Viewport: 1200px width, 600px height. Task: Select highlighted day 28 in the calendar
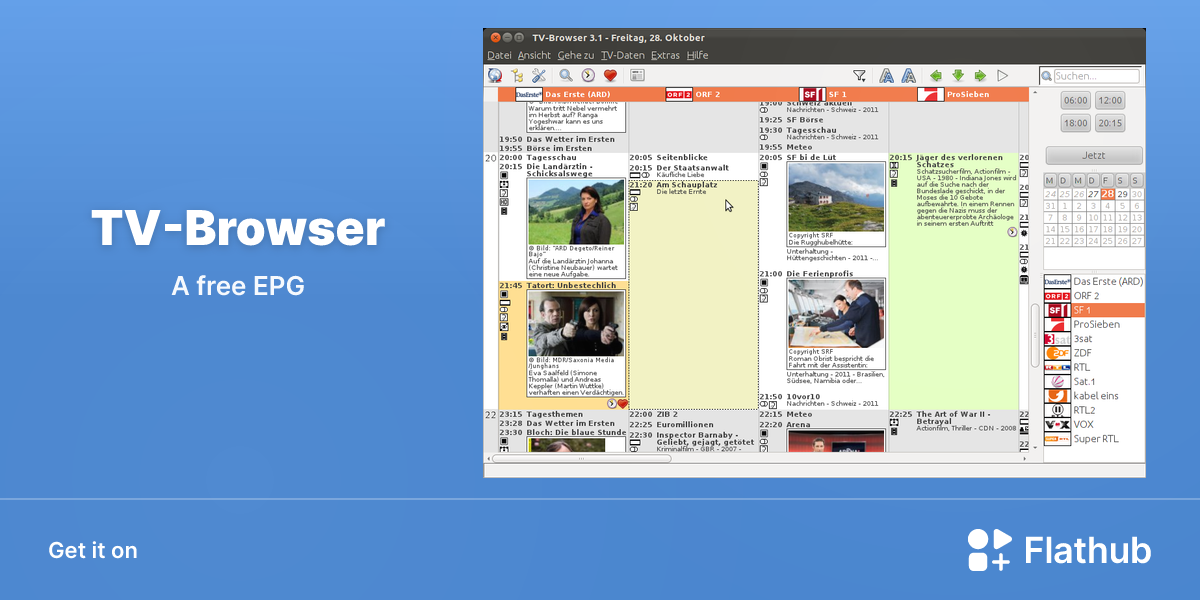(x=1108, y=194)
